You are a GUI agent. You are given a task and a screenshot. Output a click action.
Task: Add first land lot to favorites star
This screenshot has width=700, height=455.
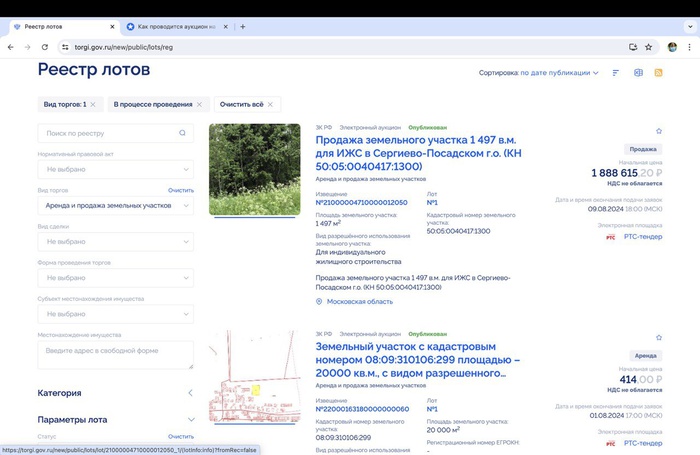pos(659,131)
